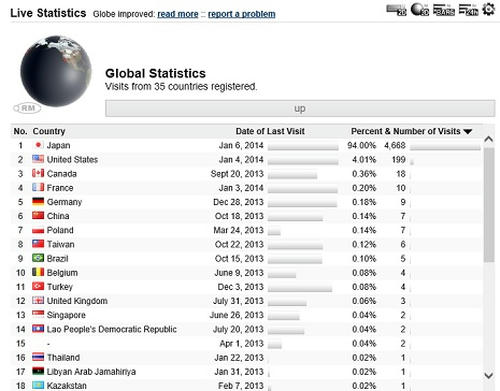Screen dimensions: 500x391
Task: Switch to the 2D map view icon
Action: click(396, 10)
